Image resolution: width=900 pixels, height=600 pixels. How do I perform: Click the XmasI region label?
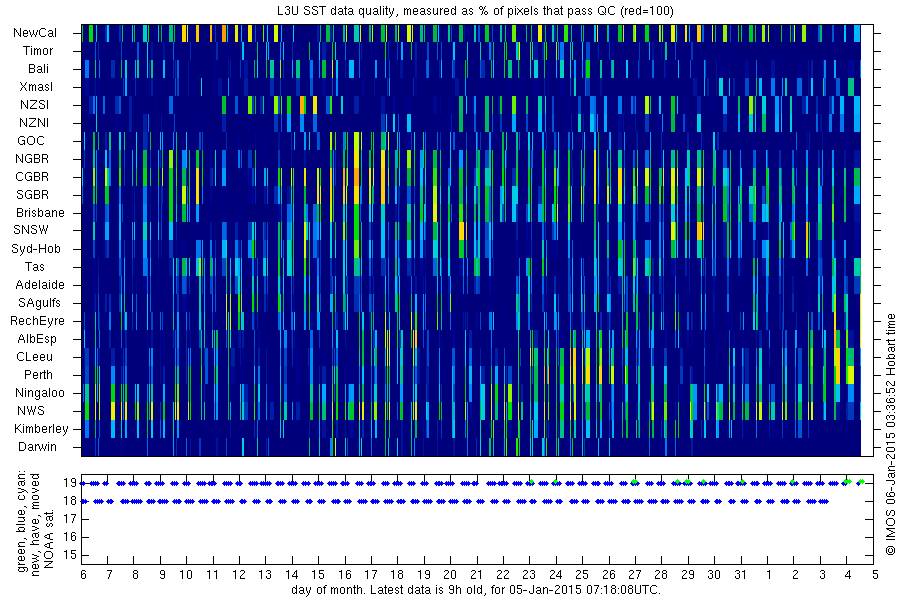pos(36,87)
